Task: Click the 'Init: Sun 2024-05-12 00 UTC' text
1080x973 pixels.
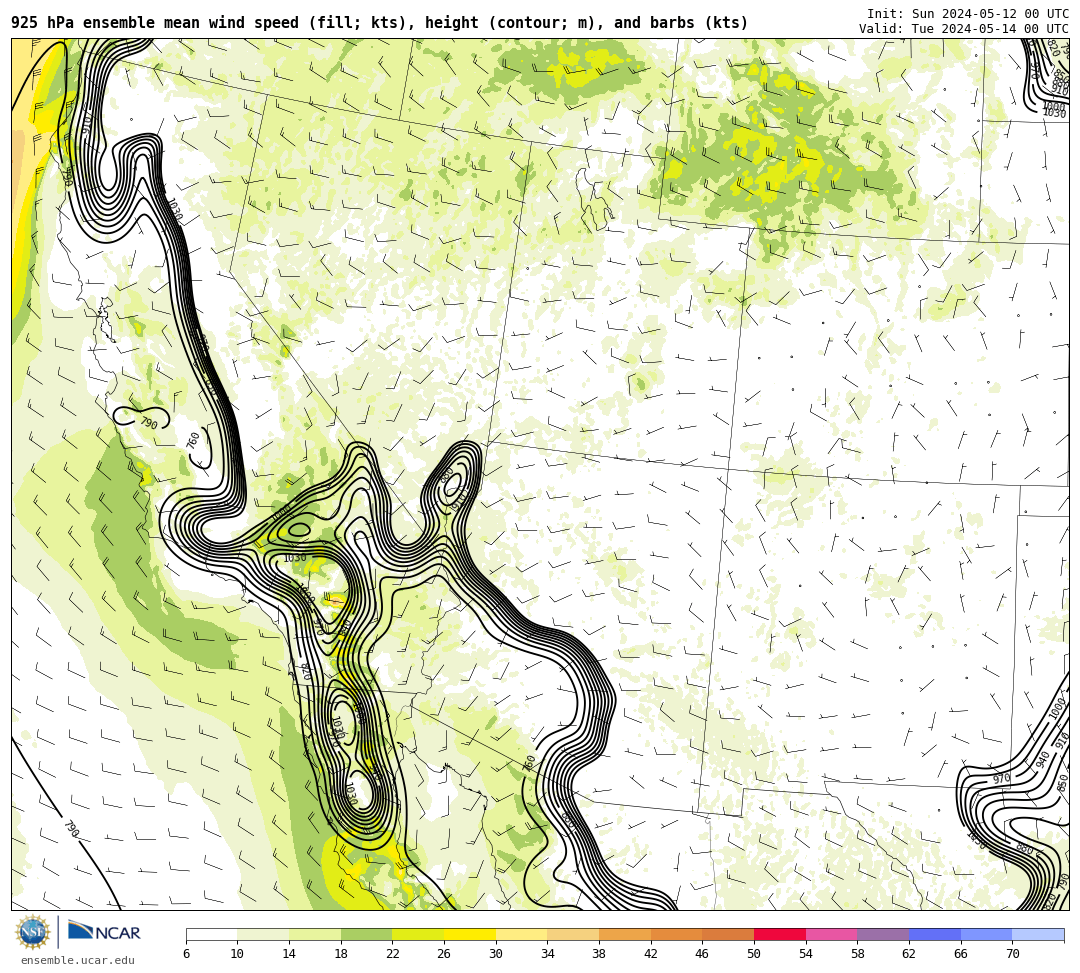Action: pyautogui.click(x=968, y=14)
